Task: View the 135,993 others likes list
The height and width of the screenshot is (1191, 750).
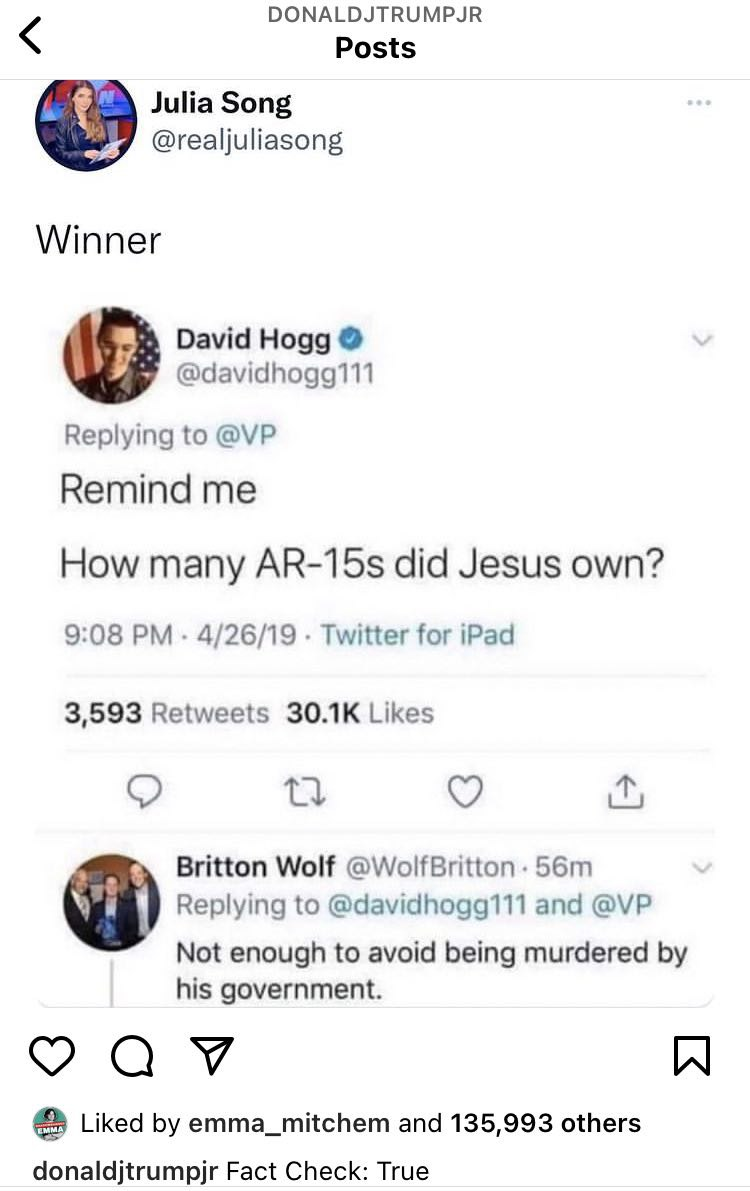Action: click(546, 1123)
